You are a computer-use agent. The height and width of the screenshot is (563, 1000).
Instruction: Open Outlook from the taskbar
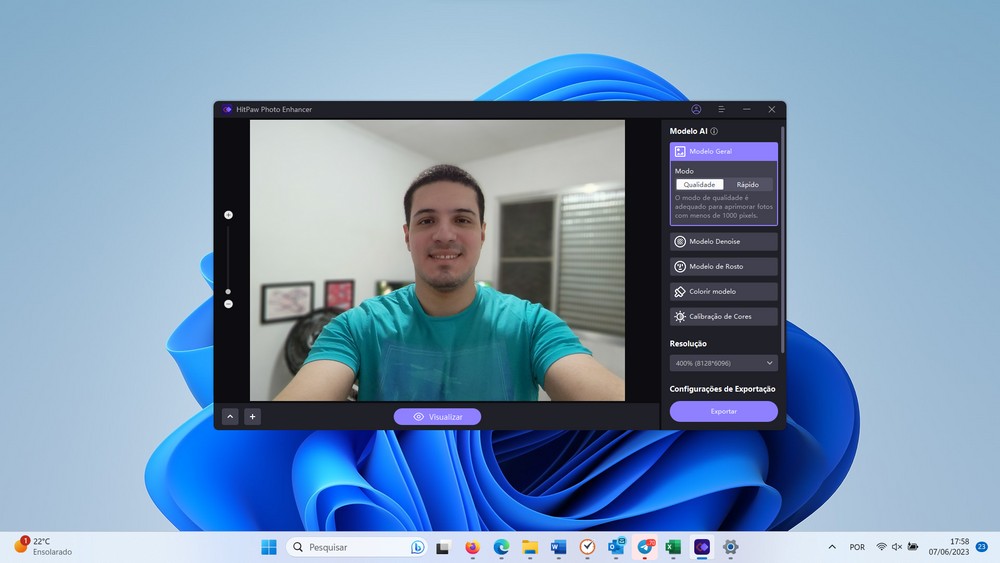616,547
